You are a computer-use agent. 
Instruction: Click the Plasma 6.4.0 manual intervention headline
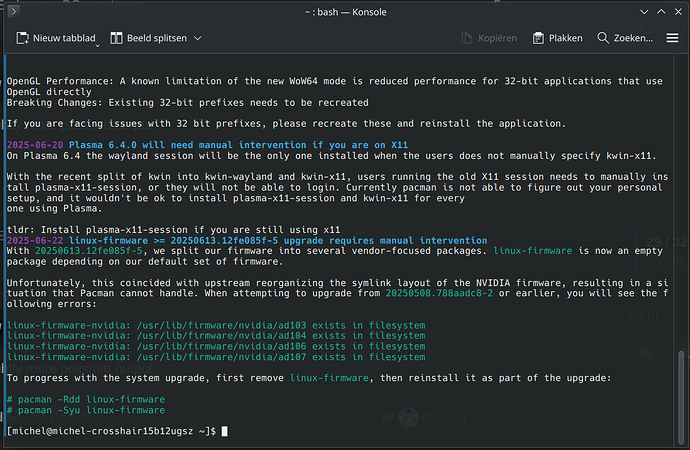click(238, 145)
